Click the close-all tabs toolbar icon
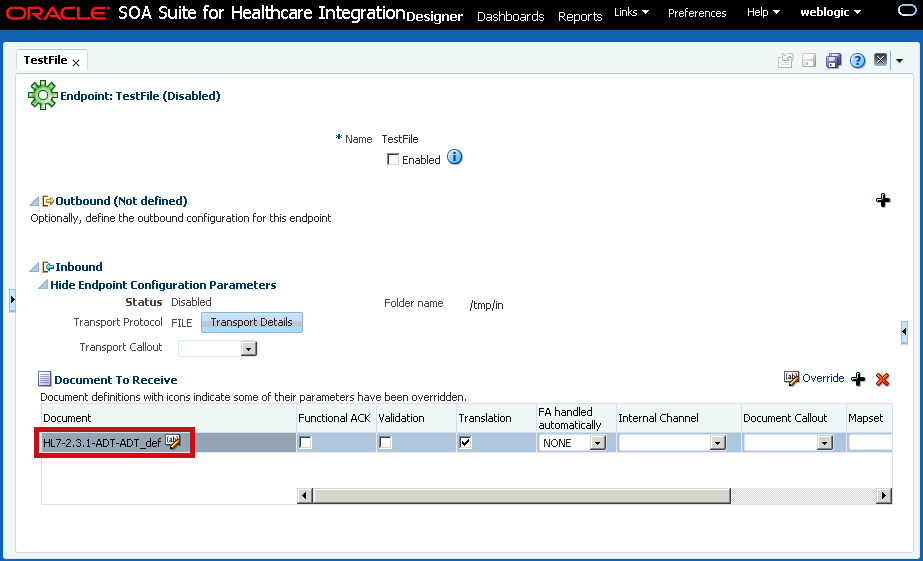Image resolution: width=923 pixels, height=561 pixels. (880, 60)
